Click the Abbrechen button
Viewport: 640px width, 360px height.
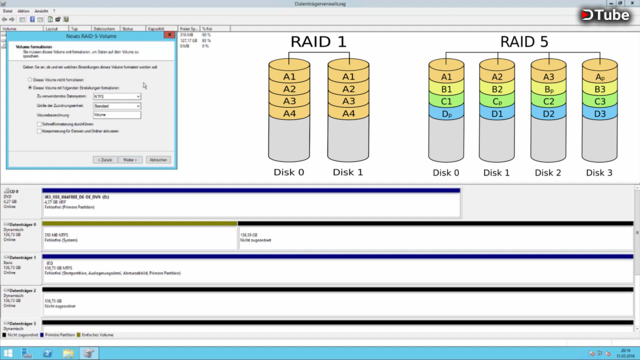click(158, 160)
